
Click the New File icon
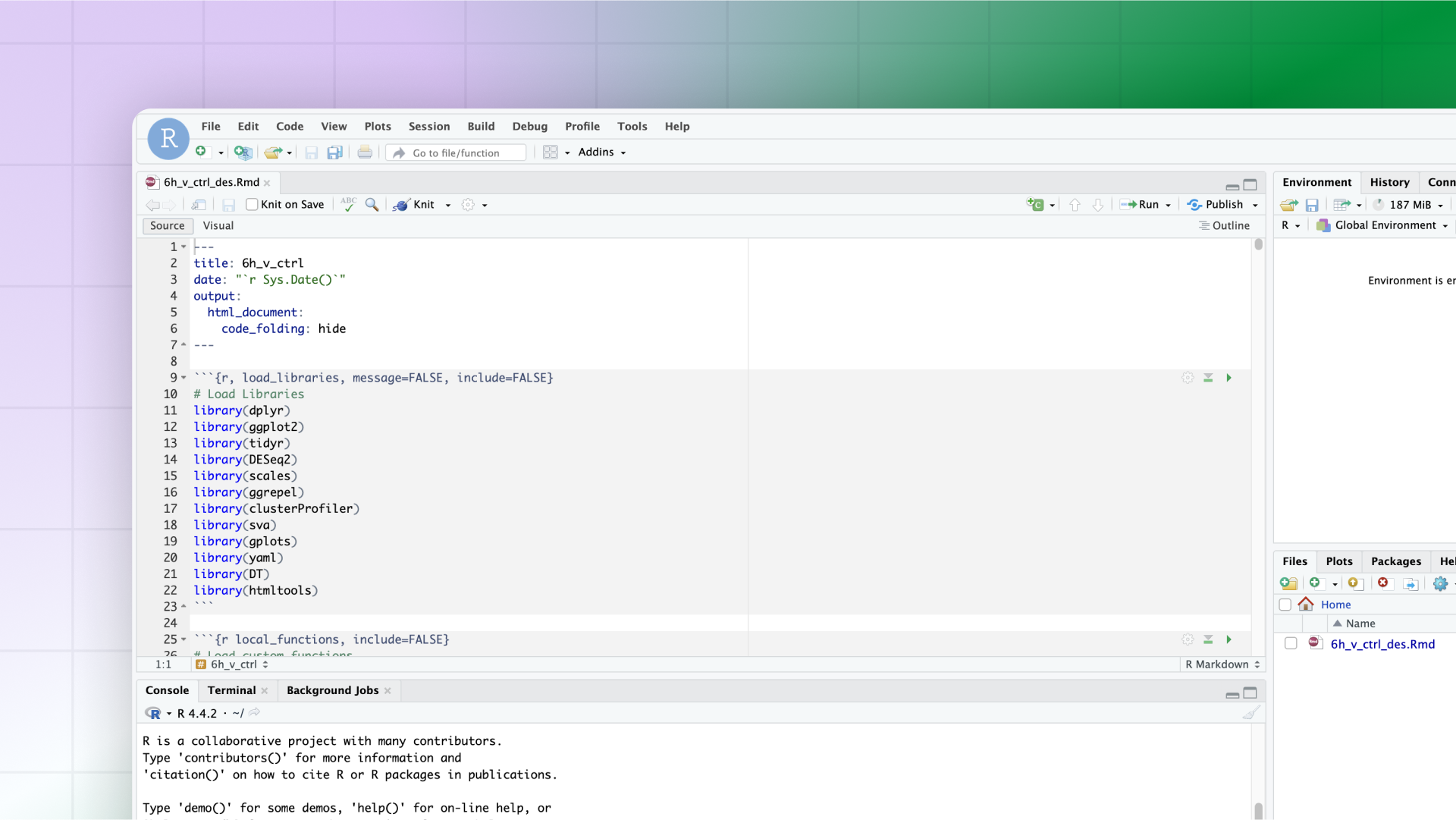coord(201,152)
